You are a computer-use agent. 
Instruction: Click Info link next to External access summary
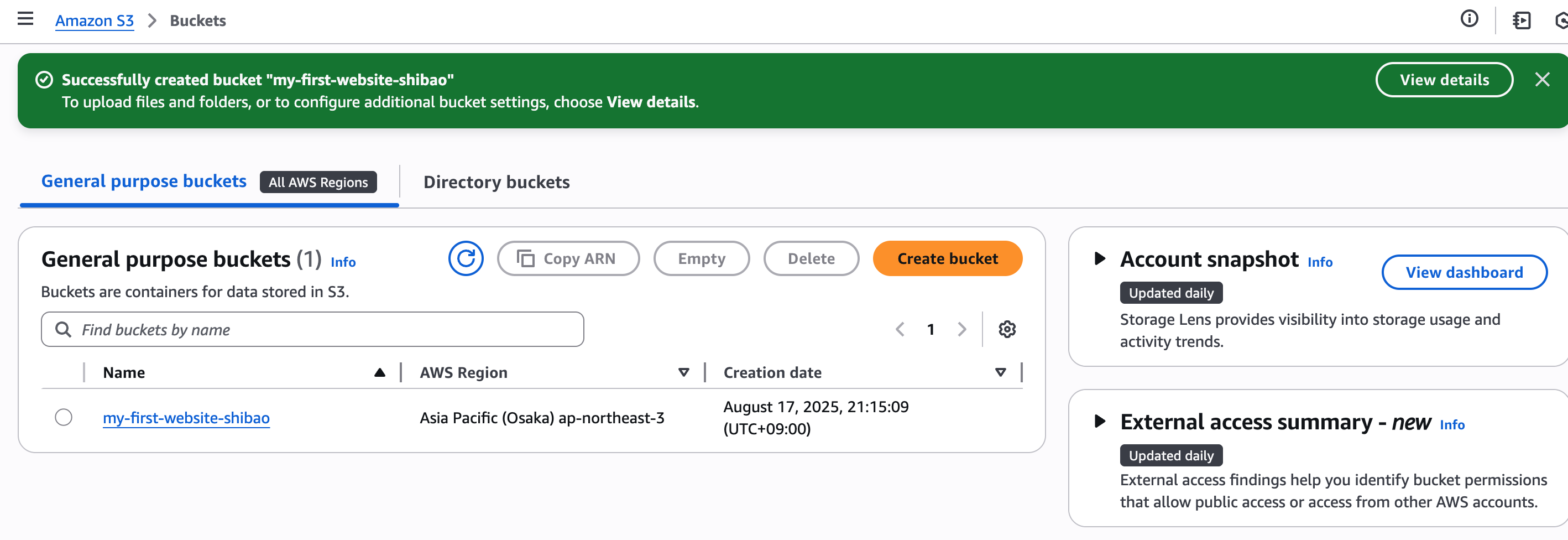pos(1452,424)
